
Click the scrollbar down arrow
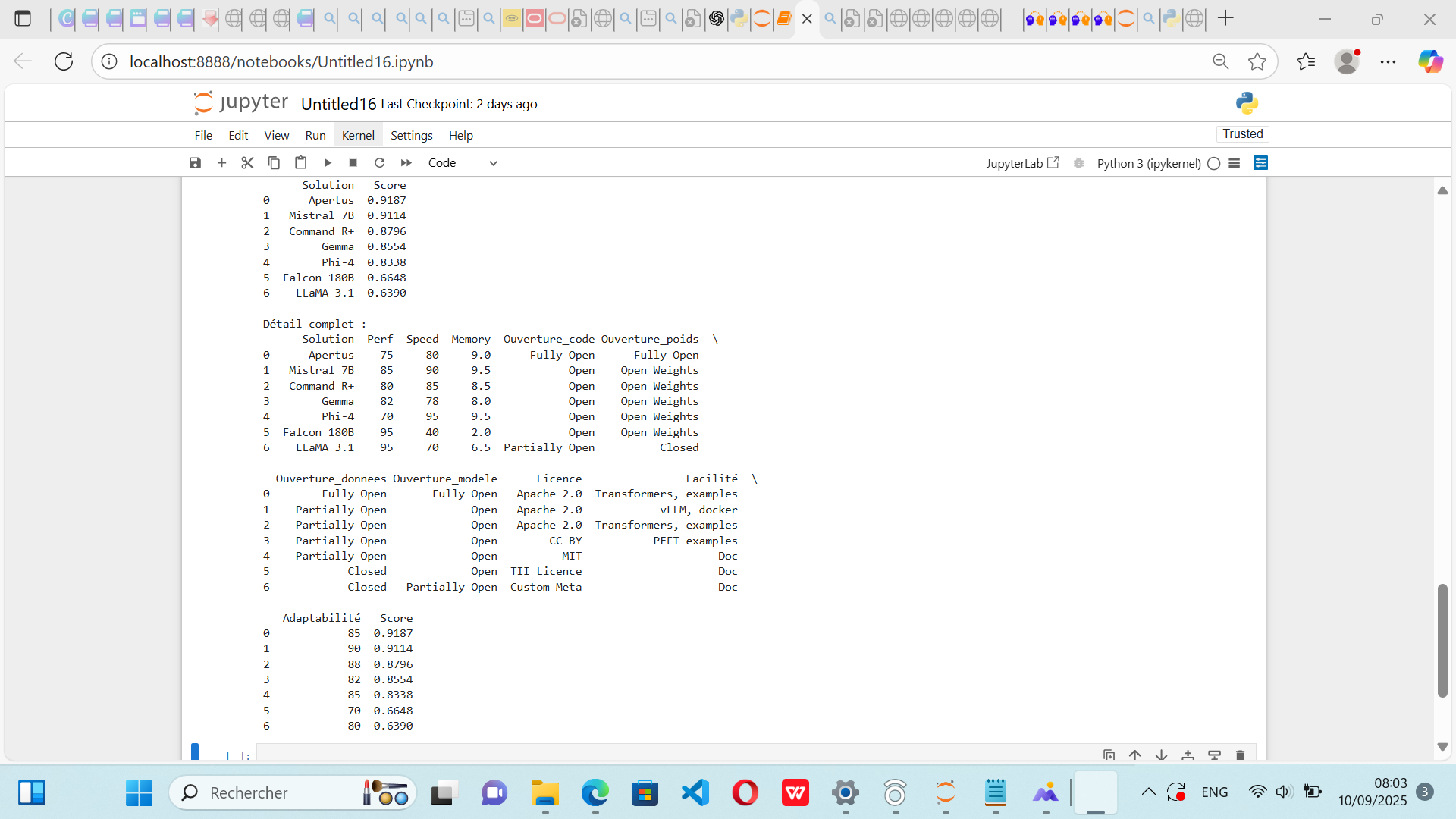click(x=1442, y=747)
